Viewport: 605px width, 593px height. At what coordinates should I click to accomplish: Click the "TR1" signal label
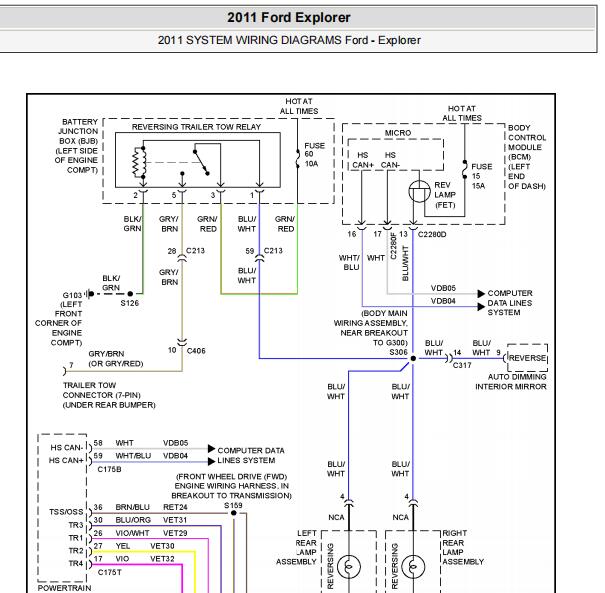(76, 538)
